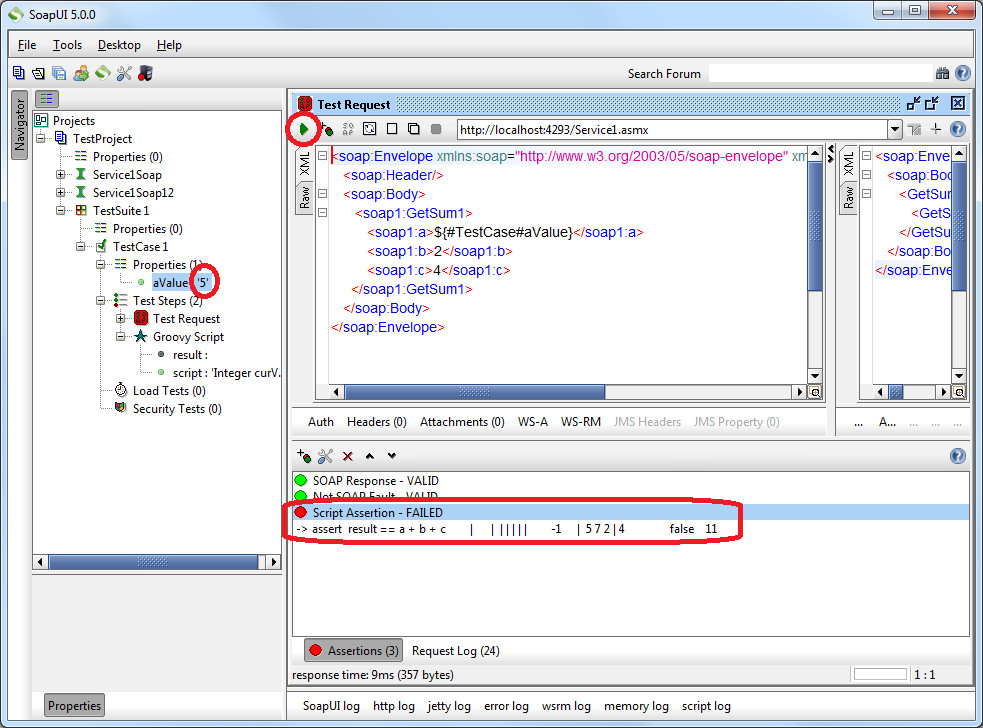Open the SoapUI log tab
This screenshot has height=728, width=983.
tap(331, 706)
